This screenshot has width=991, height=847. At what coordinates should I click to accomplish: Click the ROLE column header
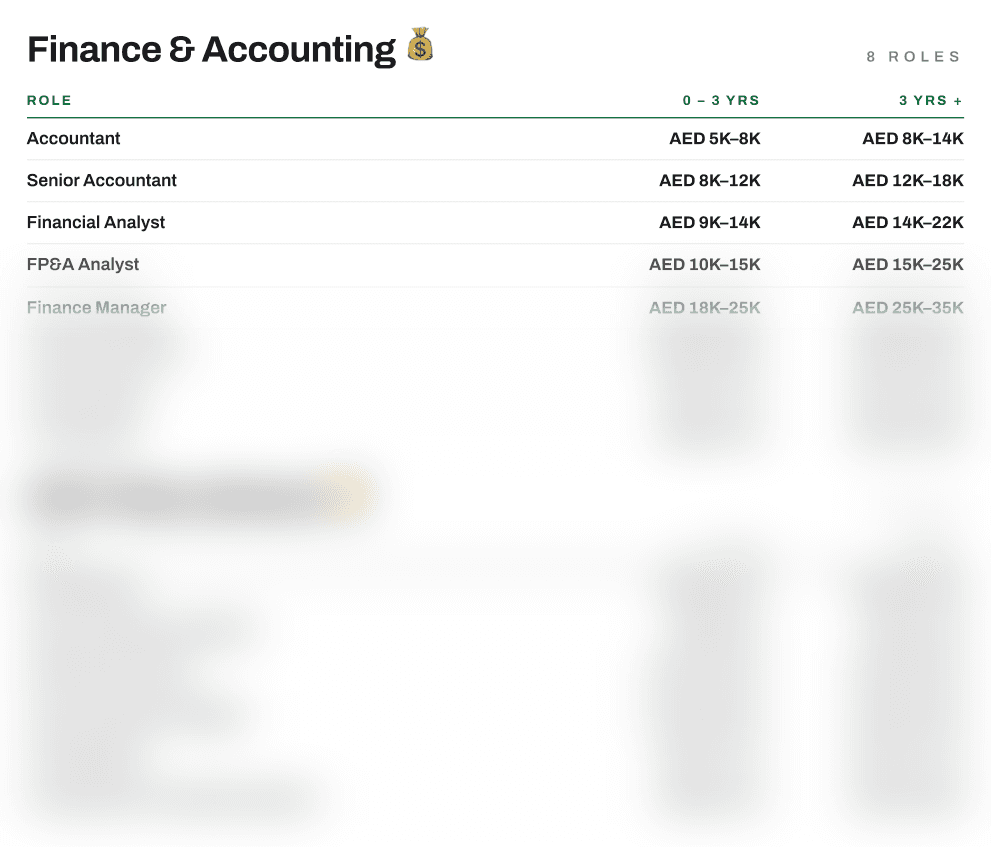[x=49, y=101]
